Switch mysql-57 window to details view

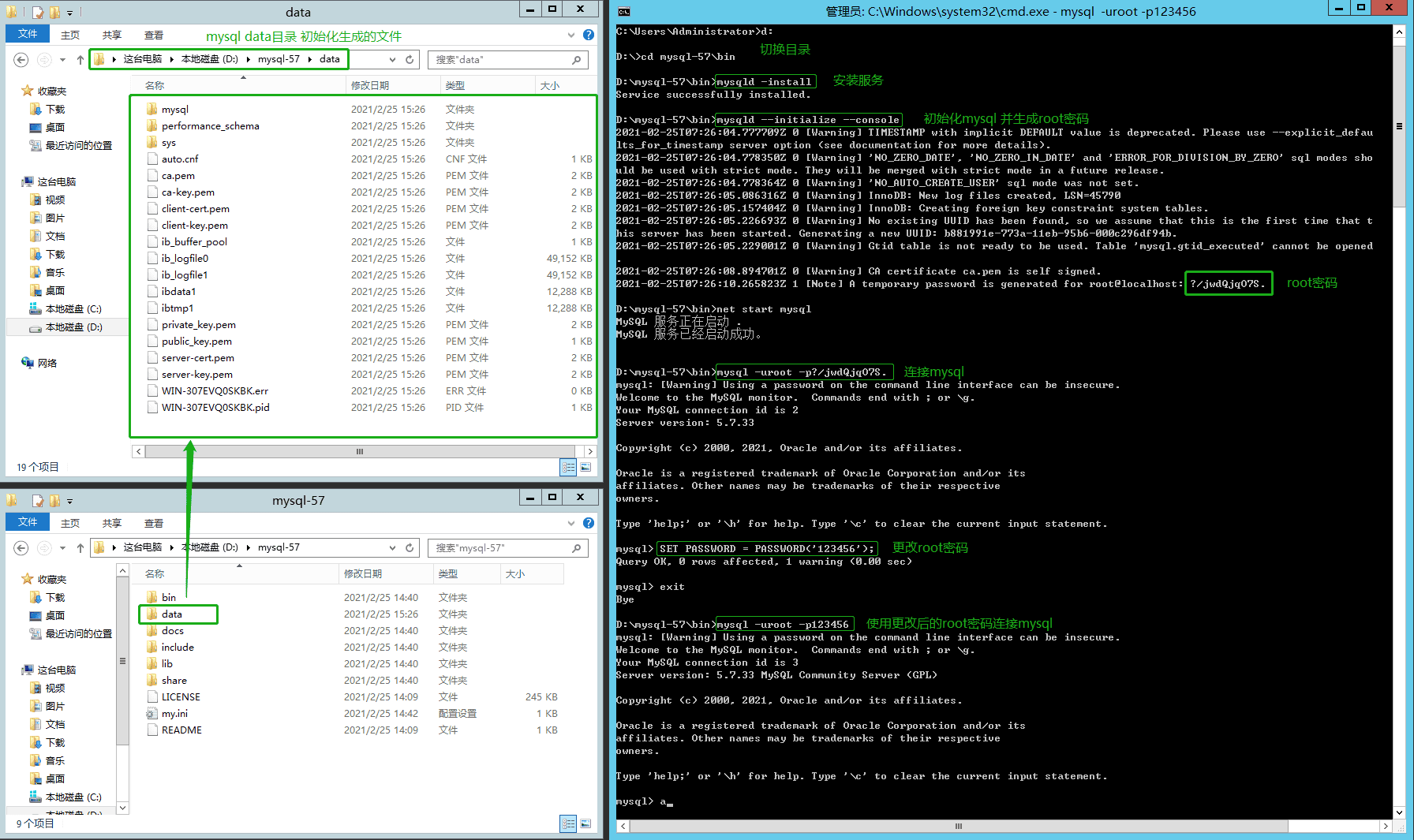569,824
